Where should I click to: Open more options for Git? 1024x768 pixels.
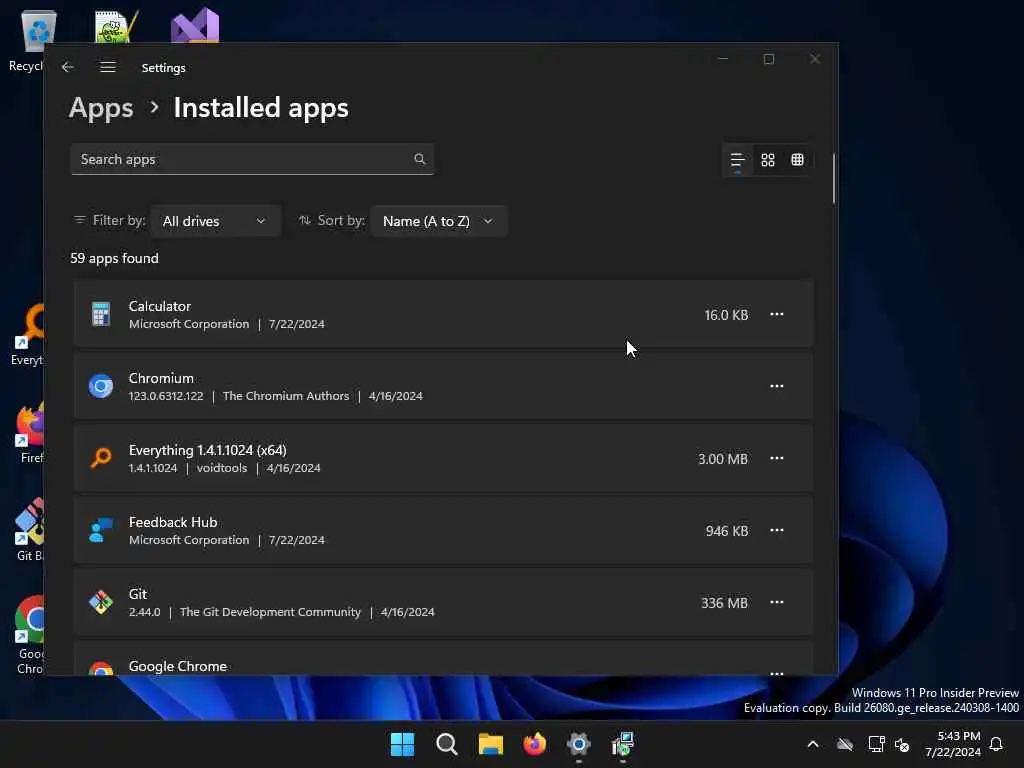[776, 602]
